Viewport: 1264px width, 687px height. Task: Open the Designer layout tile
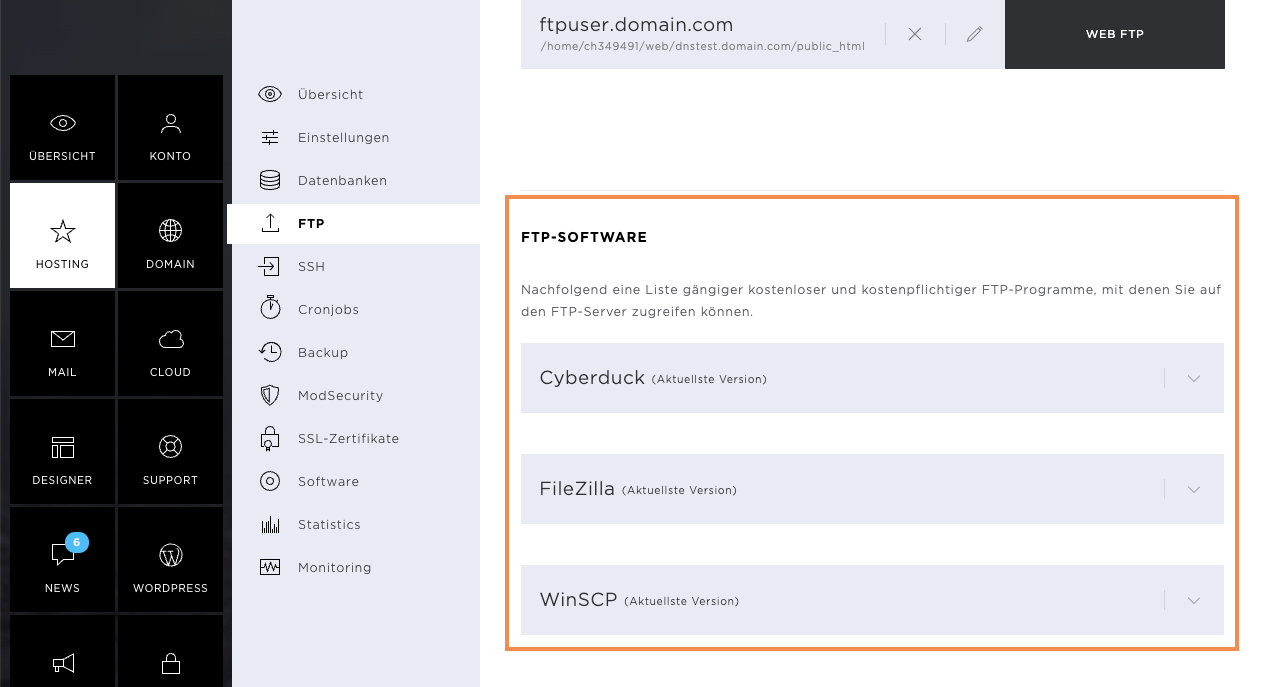pyautogui.click(x=62, y=451)
